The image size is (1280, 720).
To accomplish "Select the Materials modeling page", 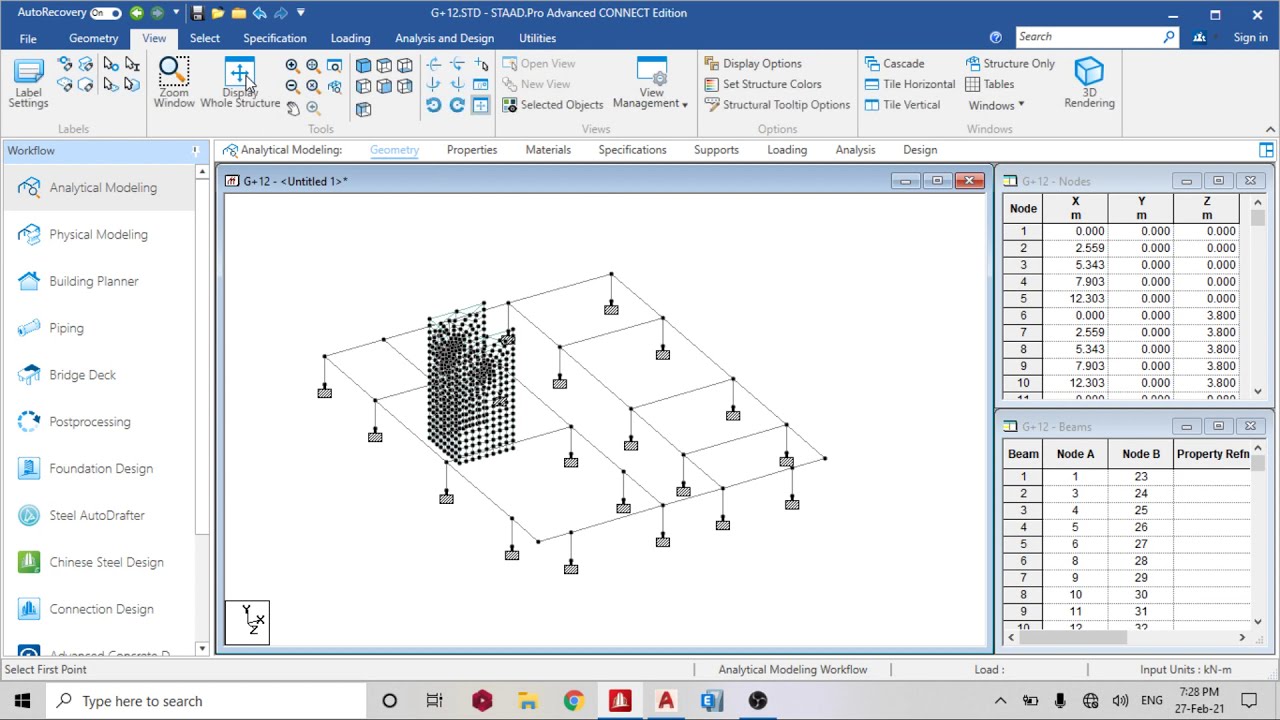I will (x=548, y=150).
